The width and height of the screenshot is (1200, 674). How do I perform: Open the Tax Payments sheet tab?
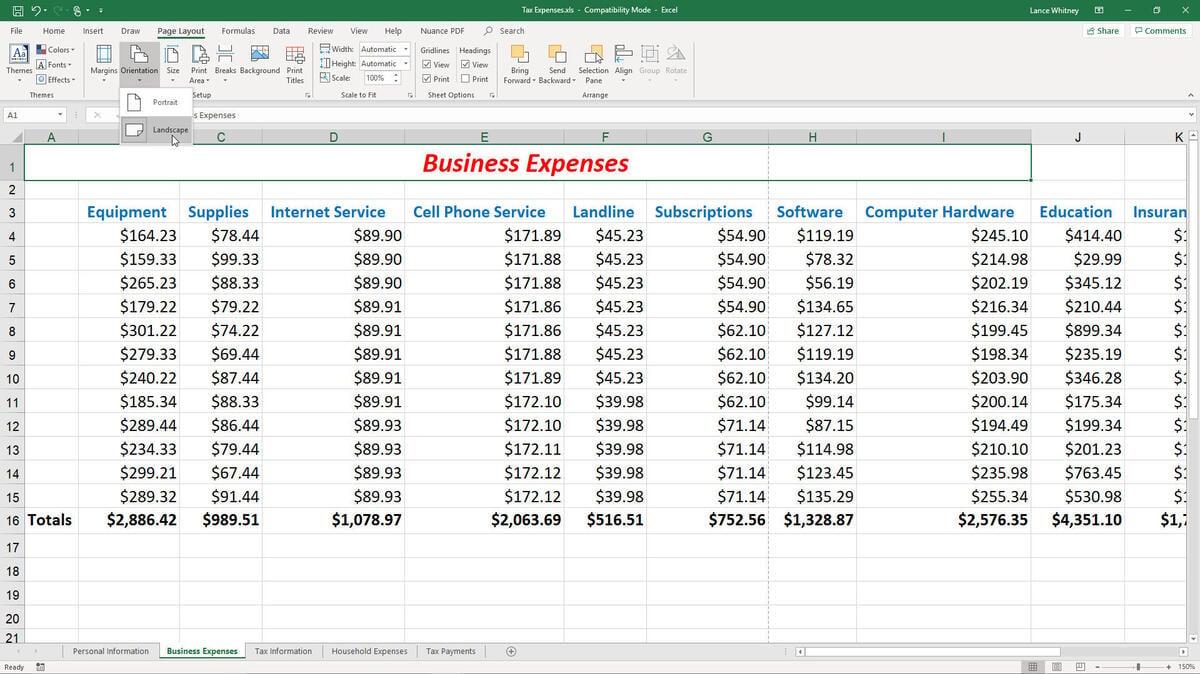[x=450, y=651]
